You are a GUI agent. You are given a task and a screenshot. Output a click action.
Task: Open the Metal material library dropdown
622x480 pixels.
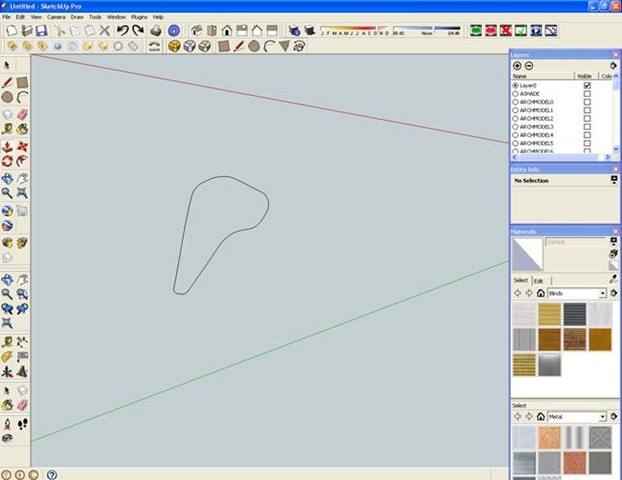[x=577, y=417]
